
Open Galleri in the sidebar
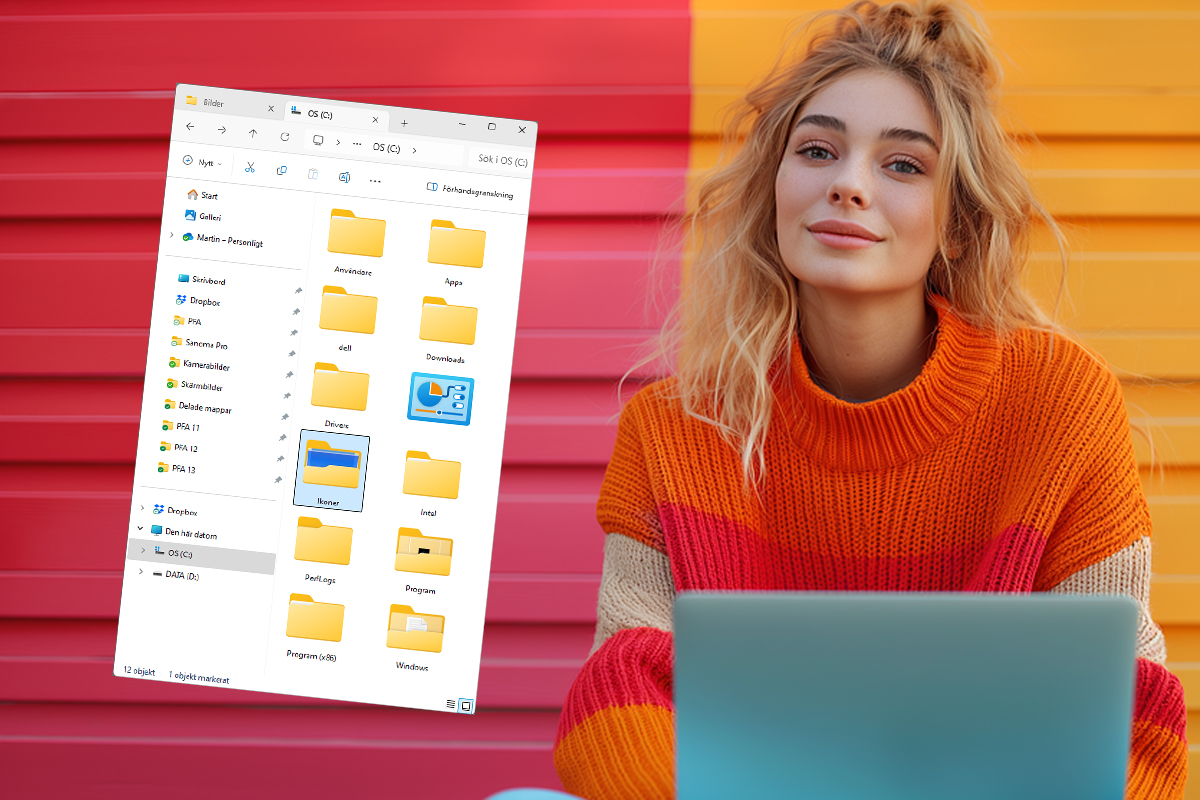pos(202,216)
